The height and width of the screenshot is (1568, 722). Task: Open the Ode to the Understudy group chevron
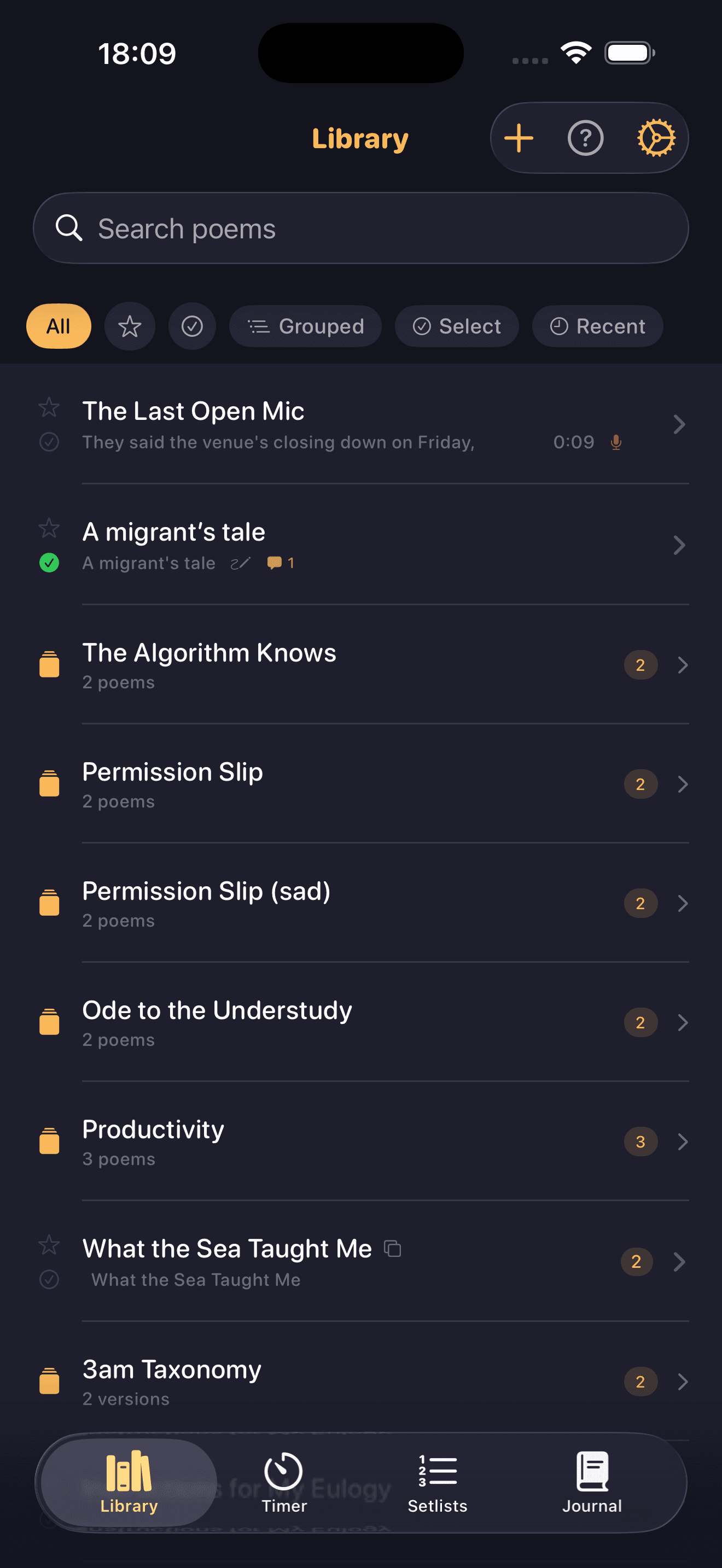pos(683,1022)
